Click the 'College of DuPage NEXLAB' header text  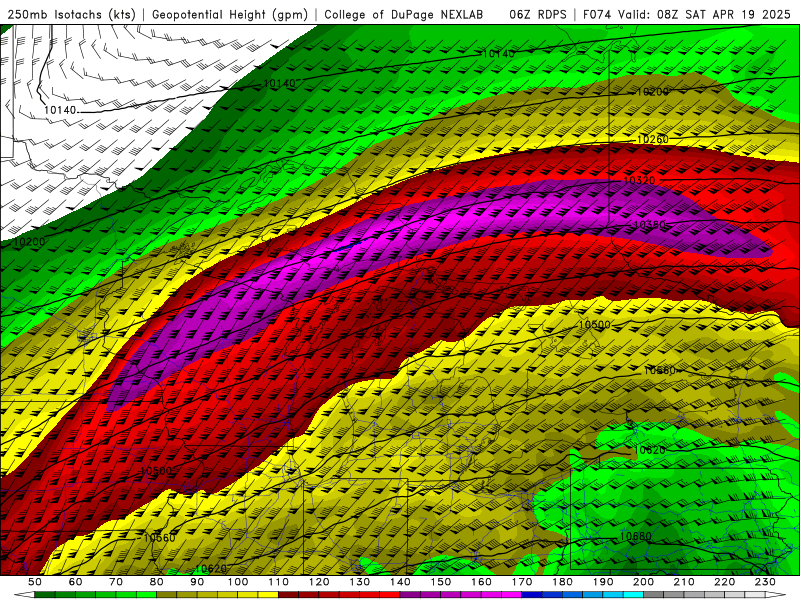pos(404,15)
